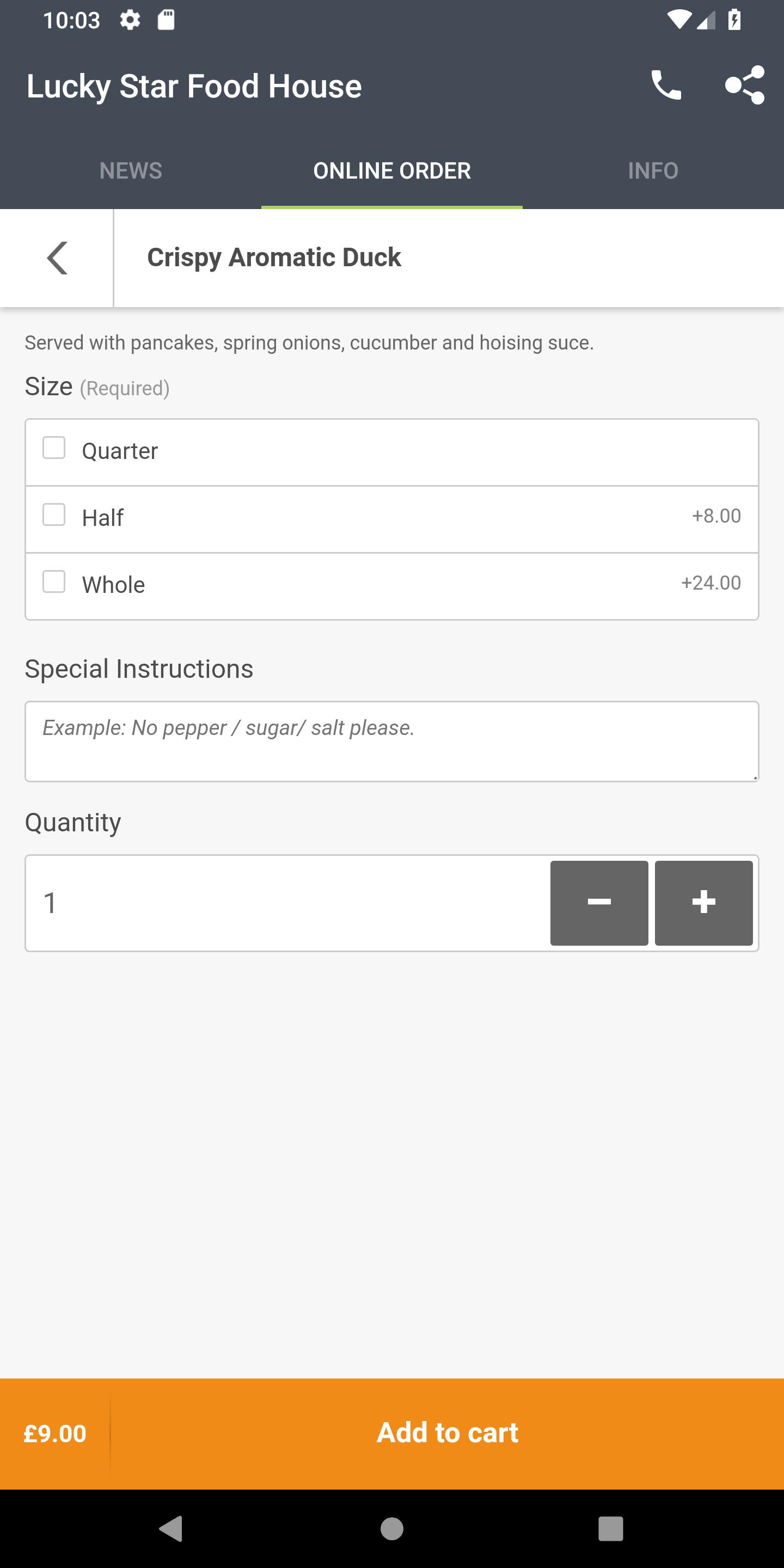Go back using the left chevron arrow
Viewport: 784px width, 1568px height.
tap(57, 258)
